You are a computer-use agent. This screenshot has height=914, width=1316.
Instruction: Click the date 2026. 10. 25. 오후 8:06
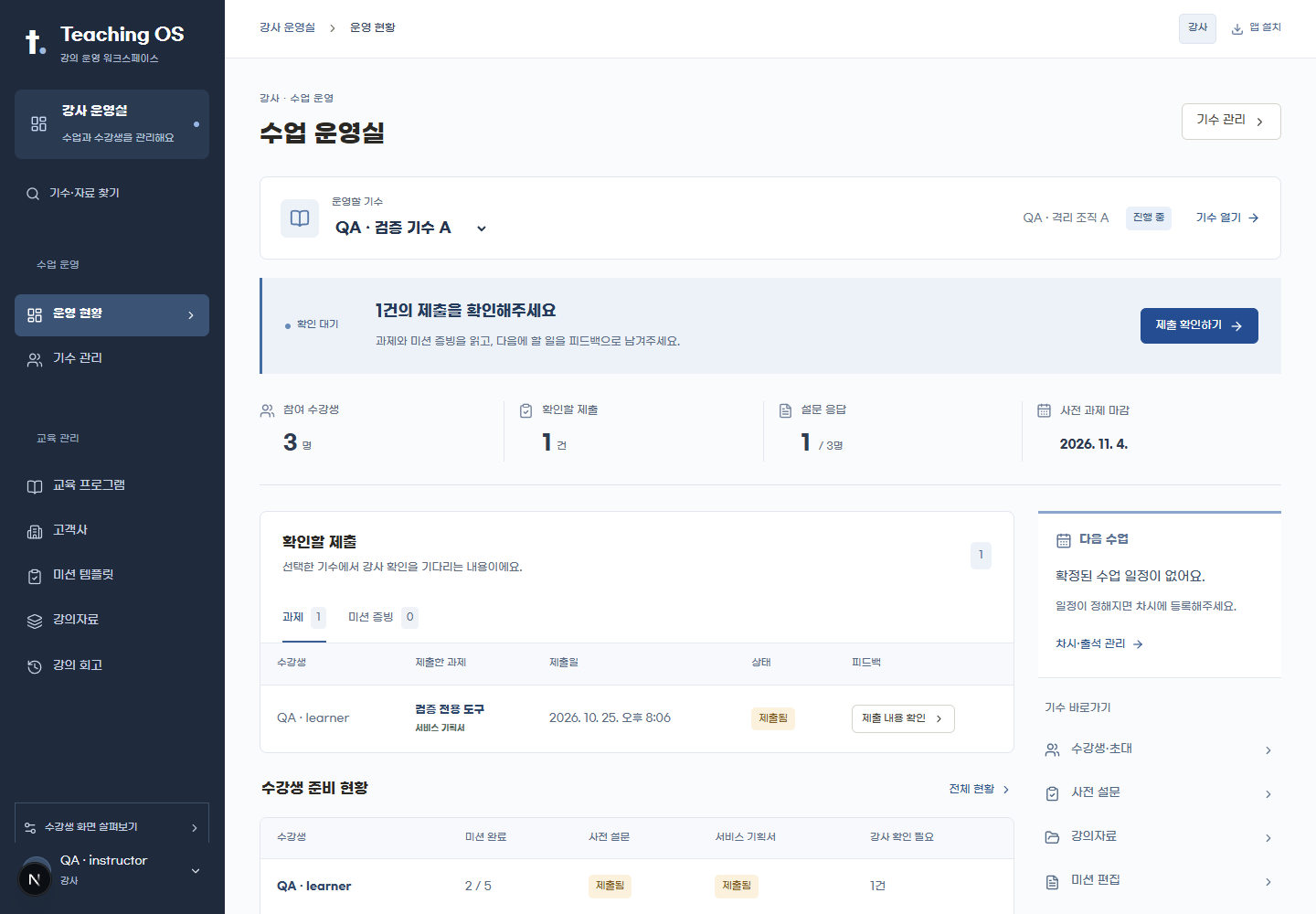[610, 718]
